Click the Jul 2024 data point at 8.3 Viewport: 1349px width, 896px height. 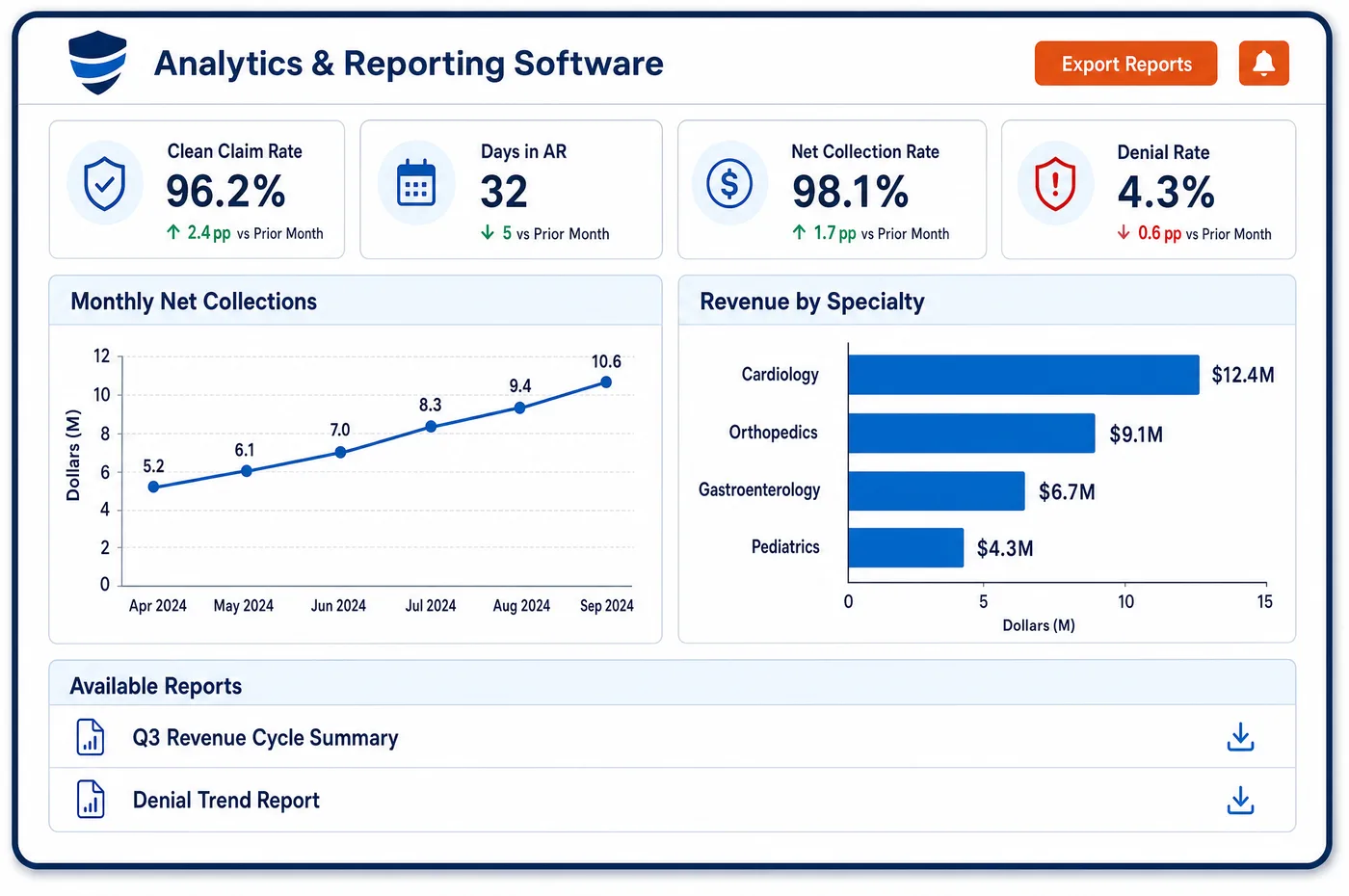431,427
